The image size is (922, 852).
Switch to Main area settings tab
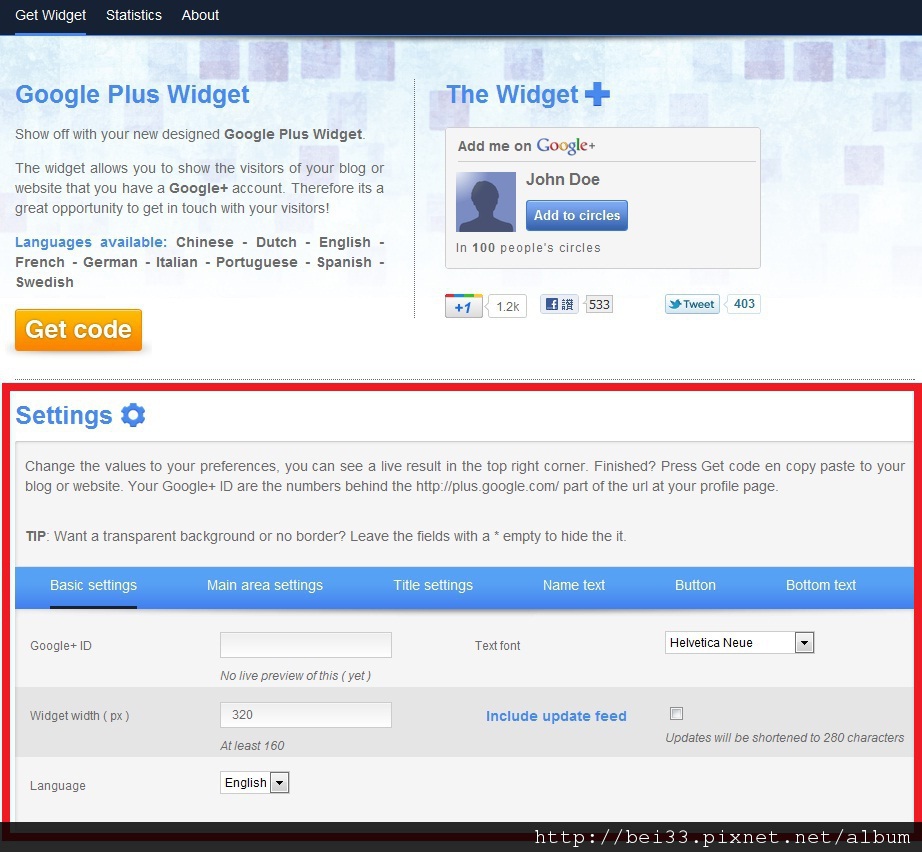tap(265, 585)
